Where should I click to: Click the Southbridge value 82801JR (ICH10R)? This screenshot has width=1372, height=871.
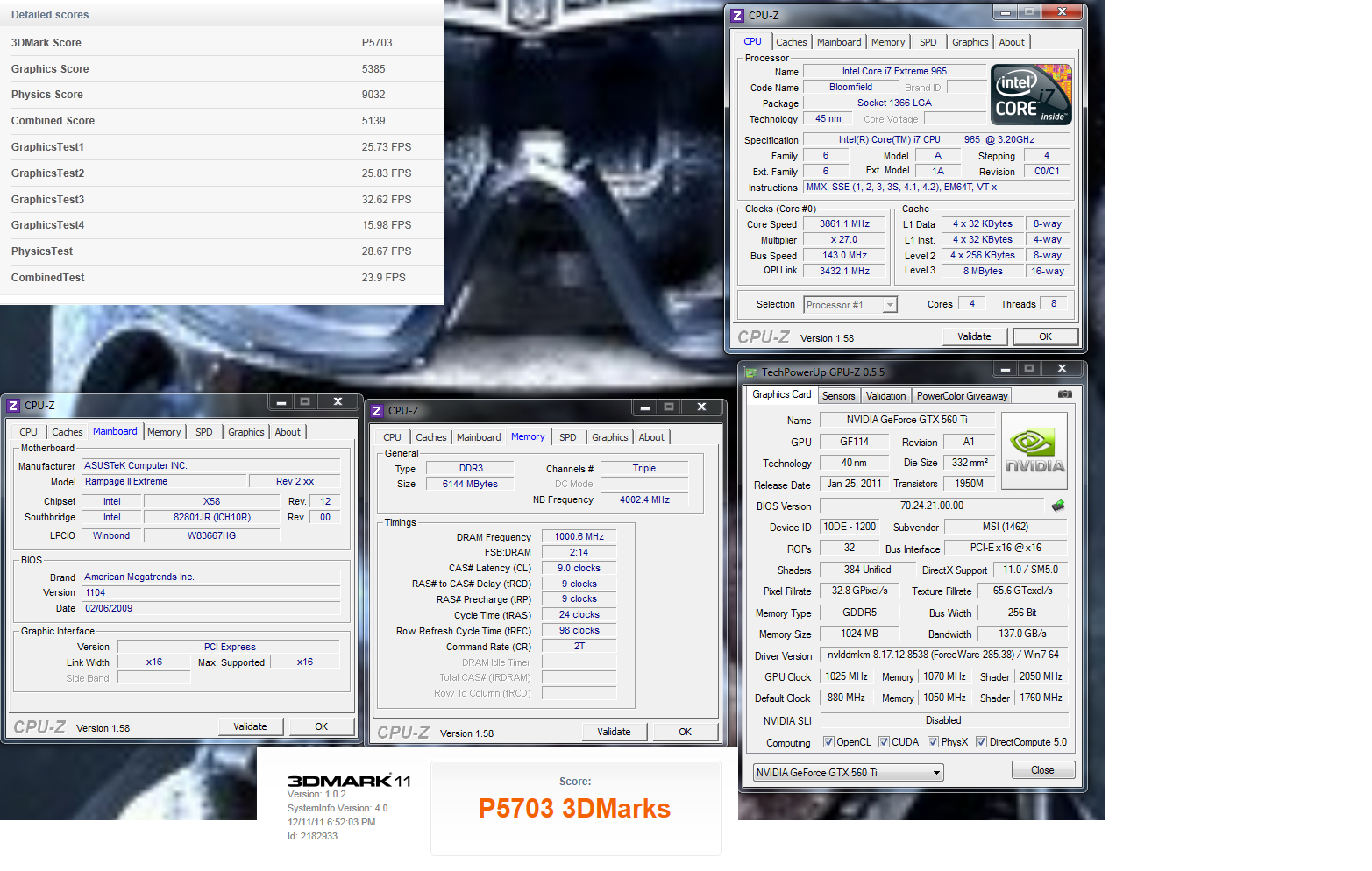(212, 517)
